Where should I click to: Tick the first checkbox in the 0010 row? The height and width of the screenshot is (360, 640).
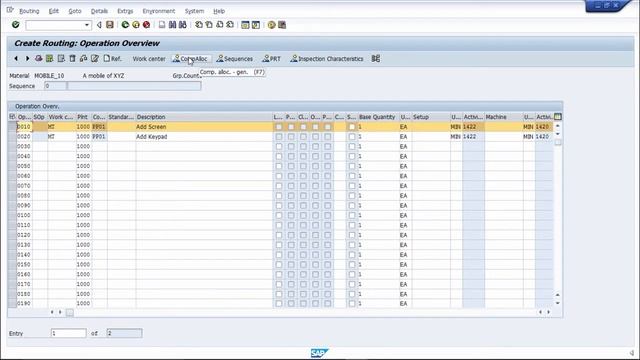click(279, 127)
